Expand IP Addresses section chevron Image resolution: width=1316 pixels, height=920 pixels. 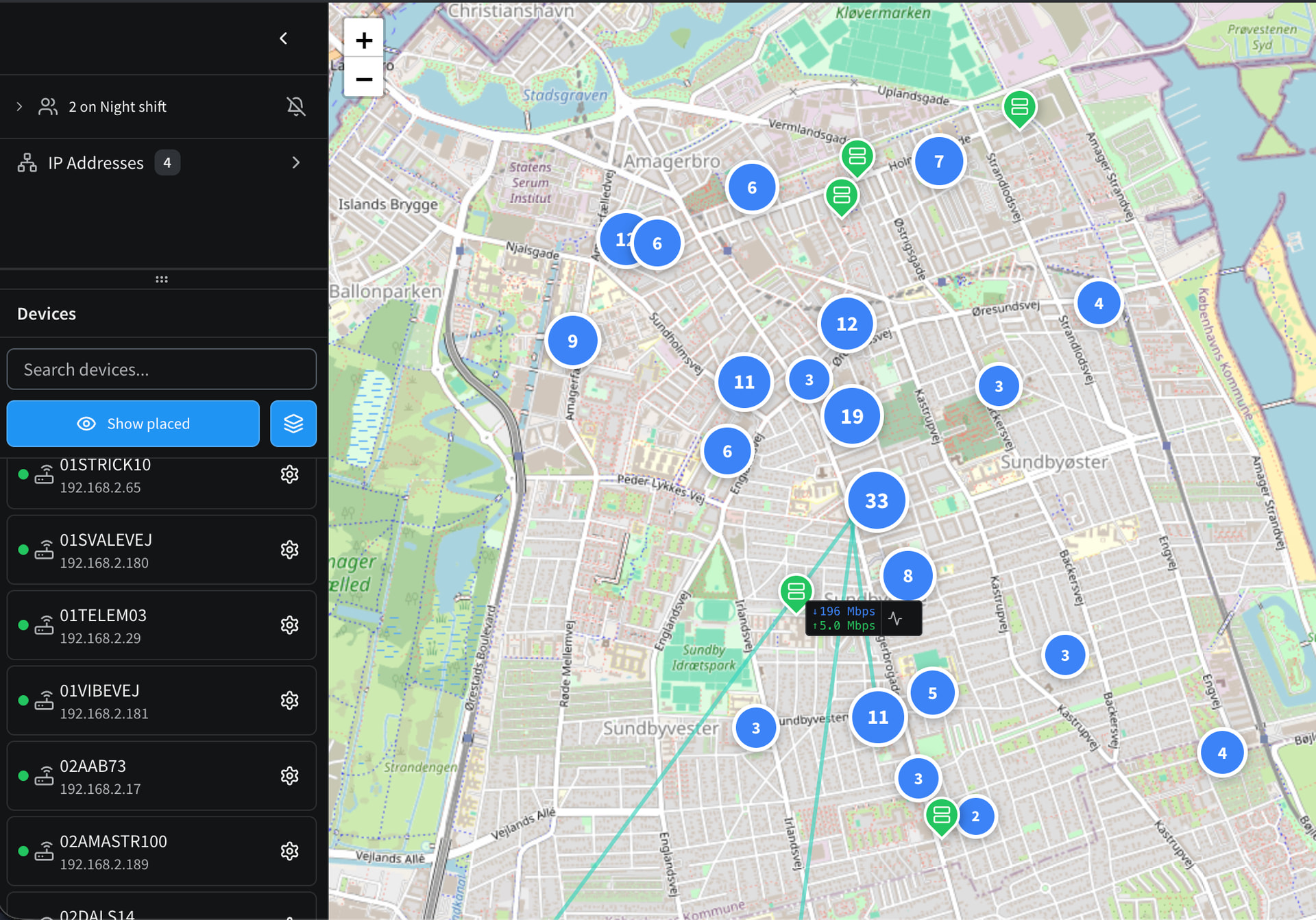click(x=295, y=162)
